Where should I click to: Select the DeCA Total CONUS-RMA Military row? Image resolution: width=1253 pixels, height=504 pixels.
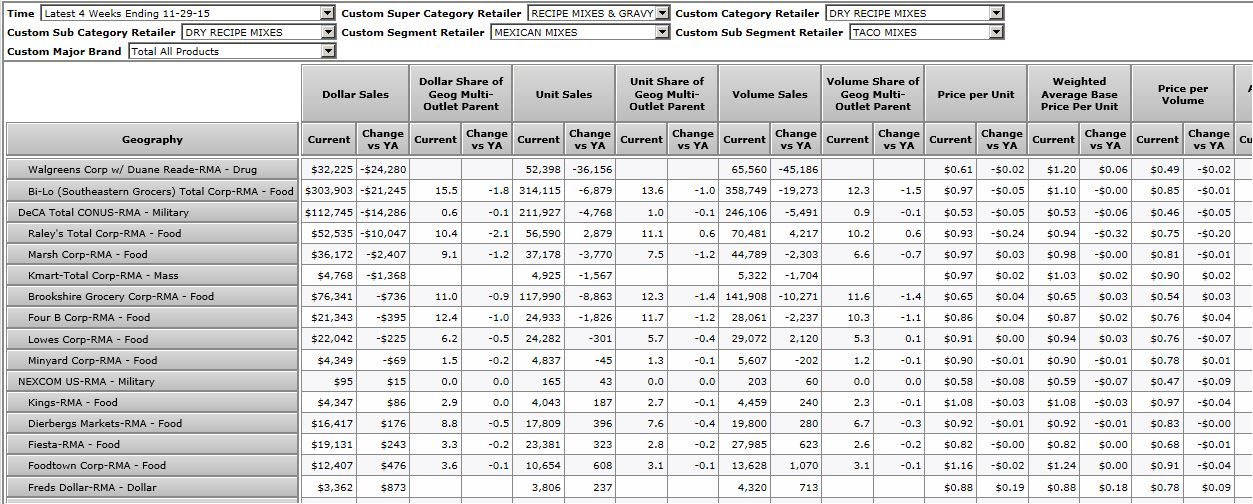[x=152, y=212]
